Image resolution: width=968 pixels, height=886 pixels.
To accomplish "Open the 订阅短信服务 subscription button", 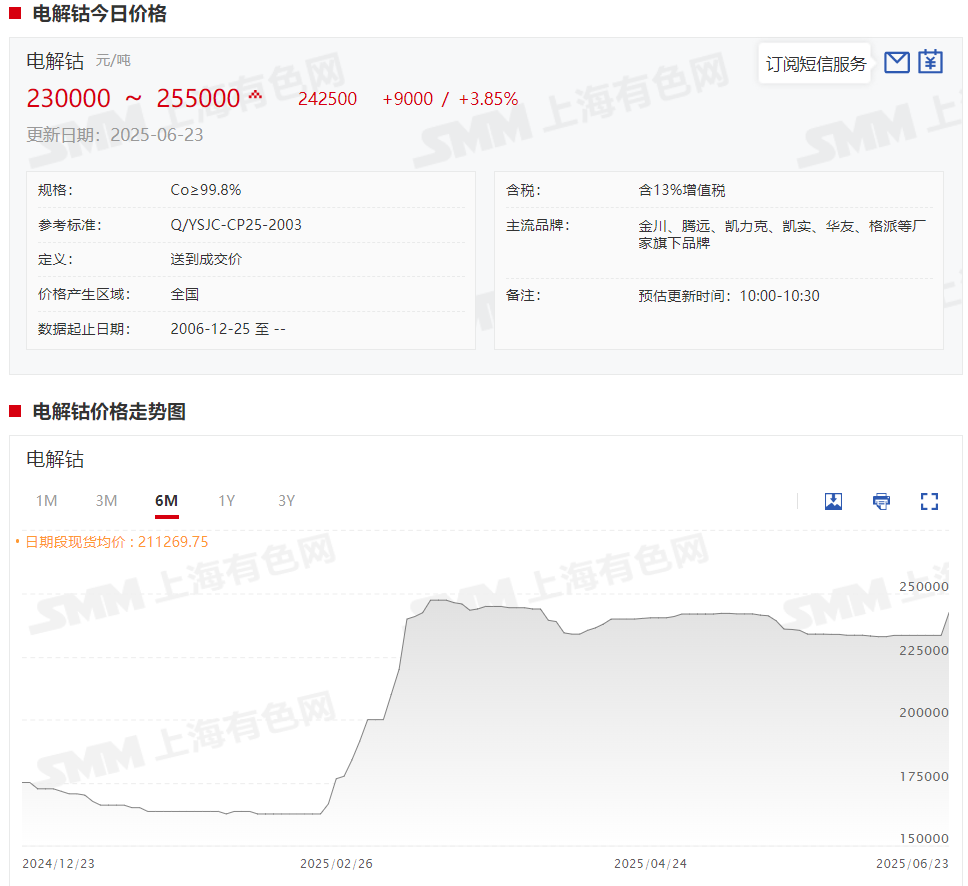I will [816, 64].
